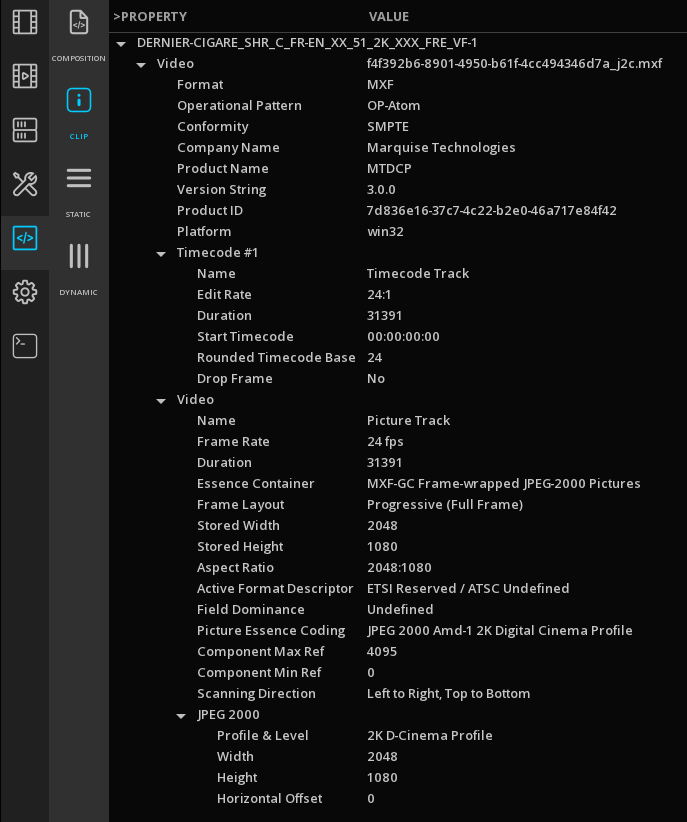Image resolution: width=687 pixels, height=822 pixels.
Task: Select the Conformity row
Action: 398,127
